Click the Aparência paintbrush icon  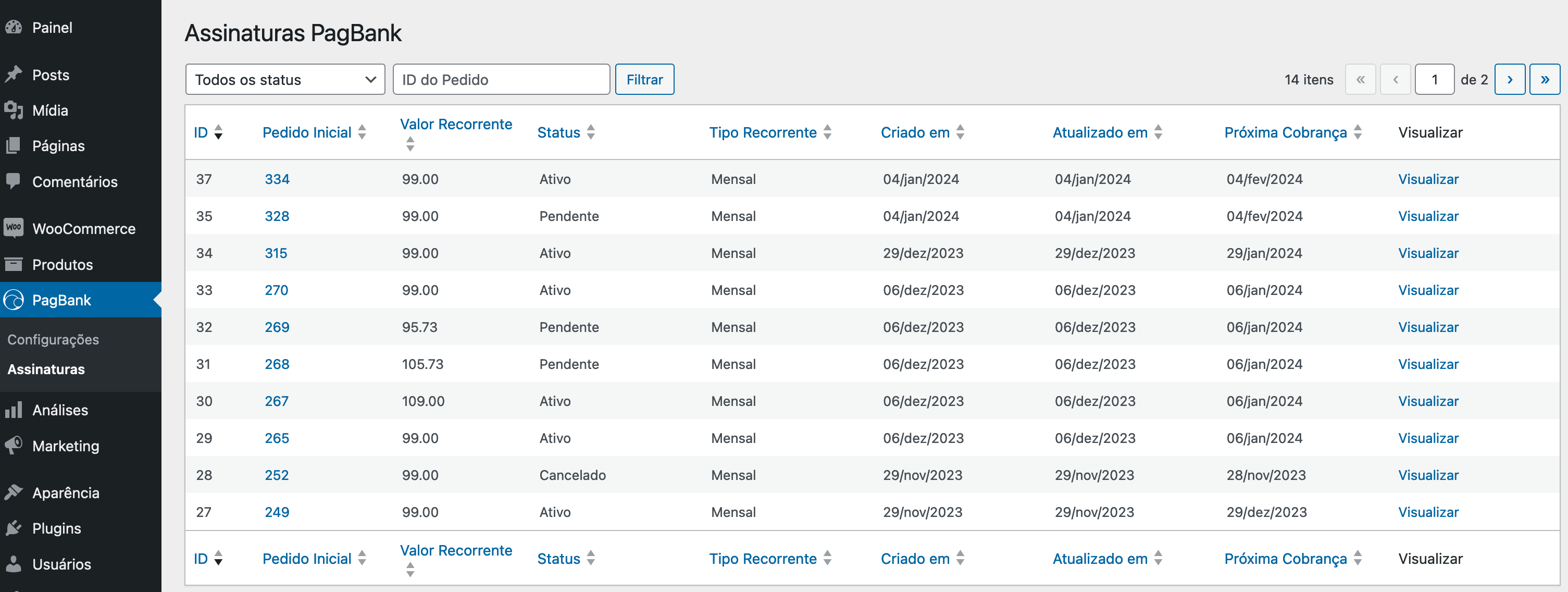pos(14,492)
